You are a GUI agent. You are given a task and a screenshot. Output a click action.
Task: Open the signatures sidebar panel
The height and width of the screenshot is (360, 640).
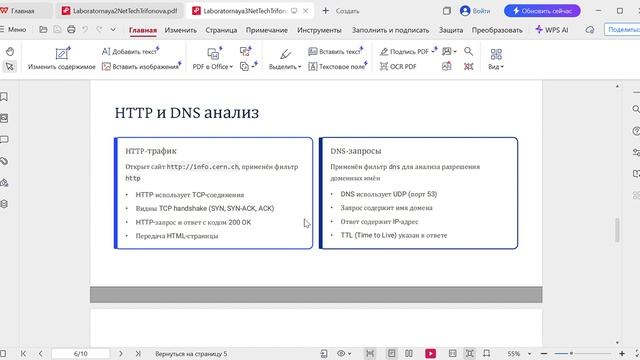coord(4,182)
